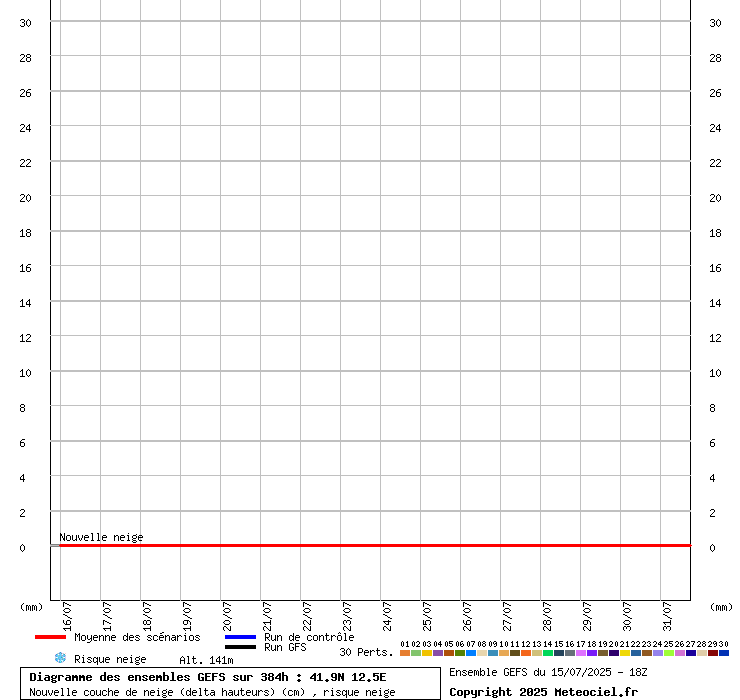This screenshot has height=700, width=740.
Task: Select the yellow perturbation 21 swatch
Action: point(625,653)
